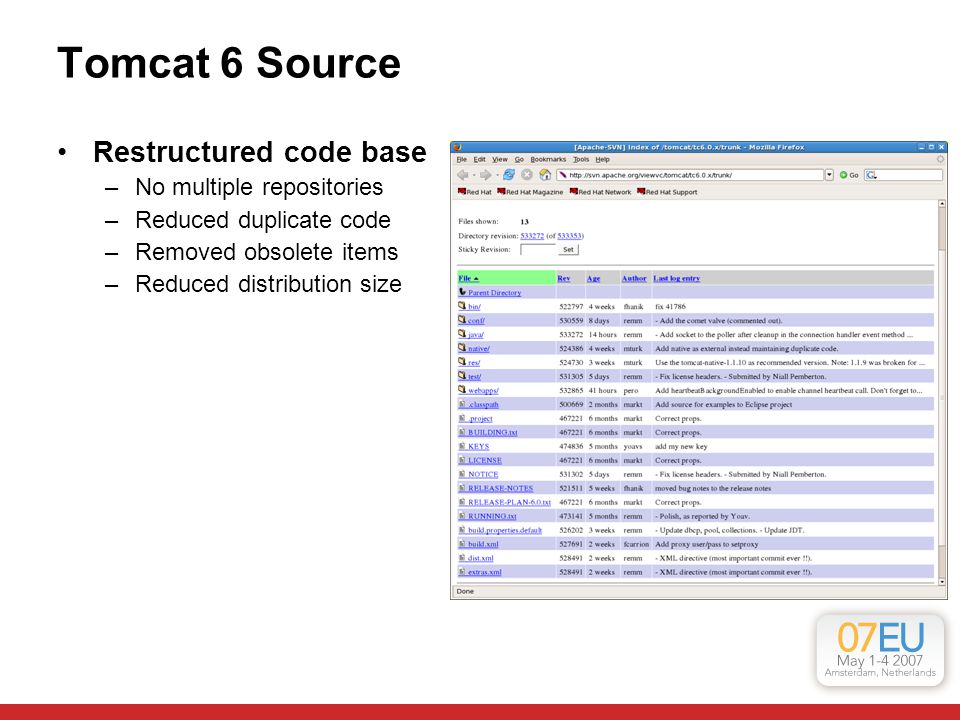Click the folder icon beside native/
Image resolution: width=960 pixels, height=720 pixels.
tap(462, 348)
